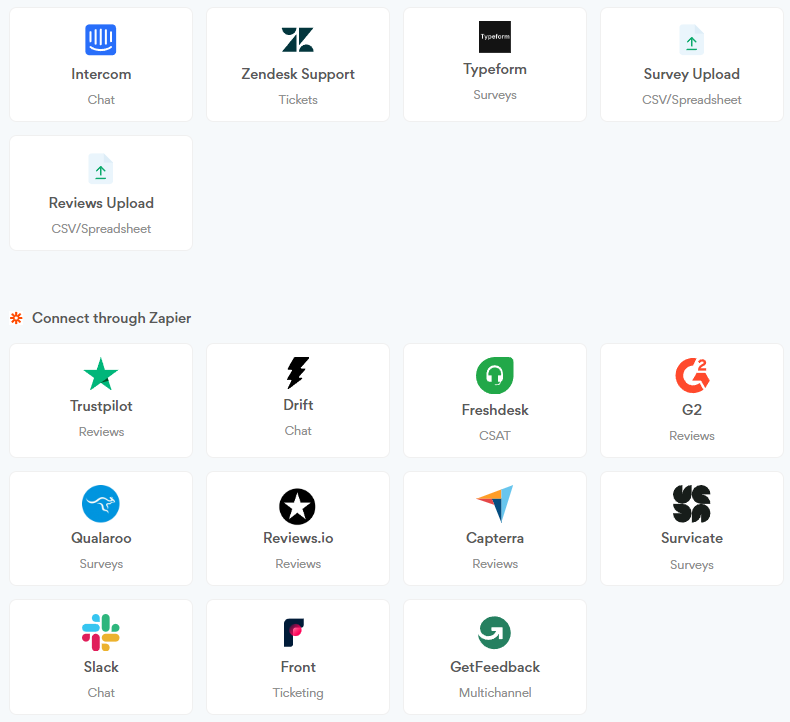
Task: Click the red G2 logo icon
Action: coord(692,375)
